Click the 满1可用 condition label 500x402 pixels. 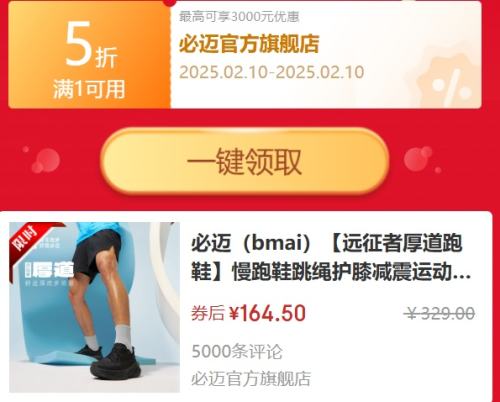click(x=89, y=89)
